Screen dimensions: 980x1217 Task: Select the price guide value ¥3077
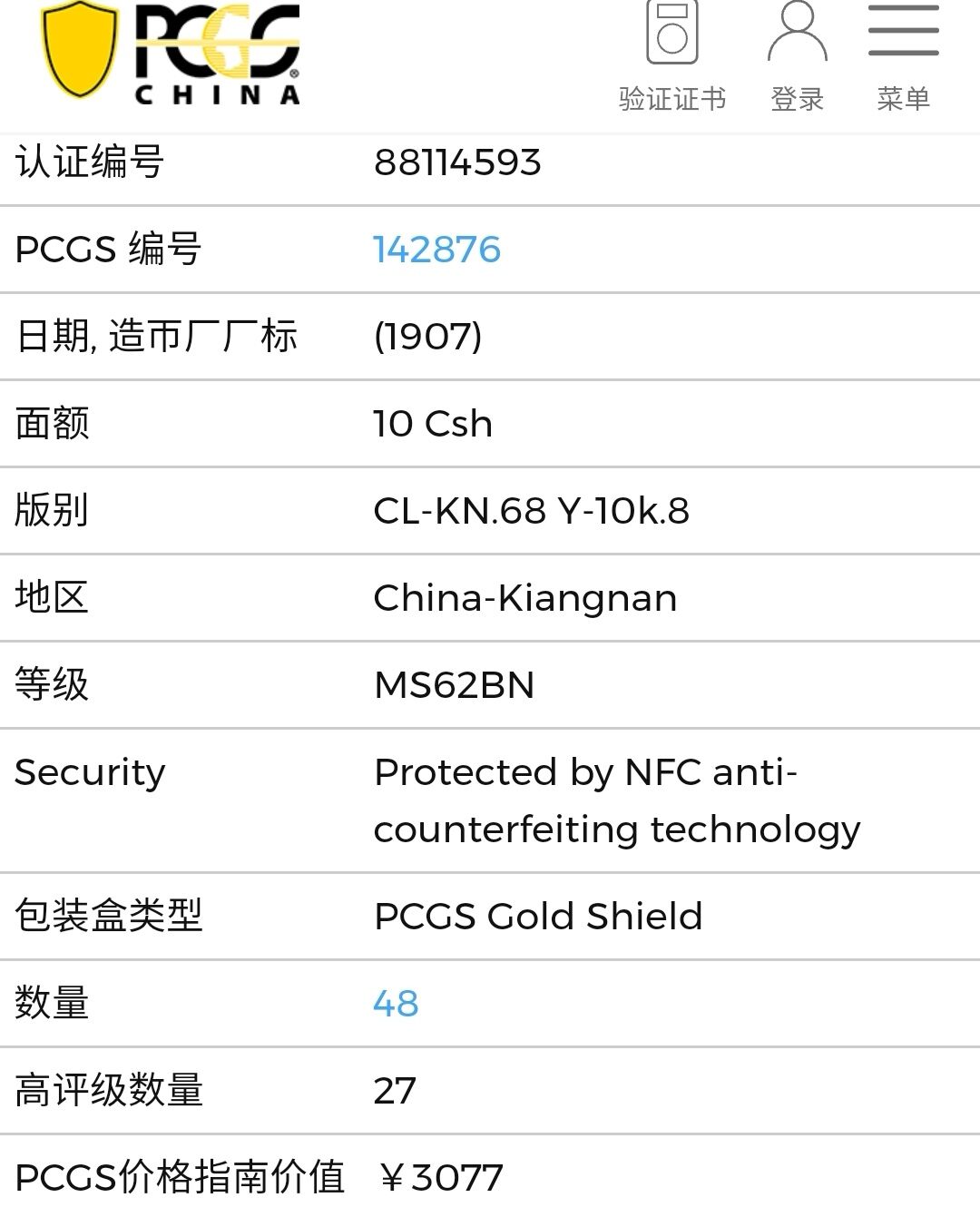coord(440,1178)
